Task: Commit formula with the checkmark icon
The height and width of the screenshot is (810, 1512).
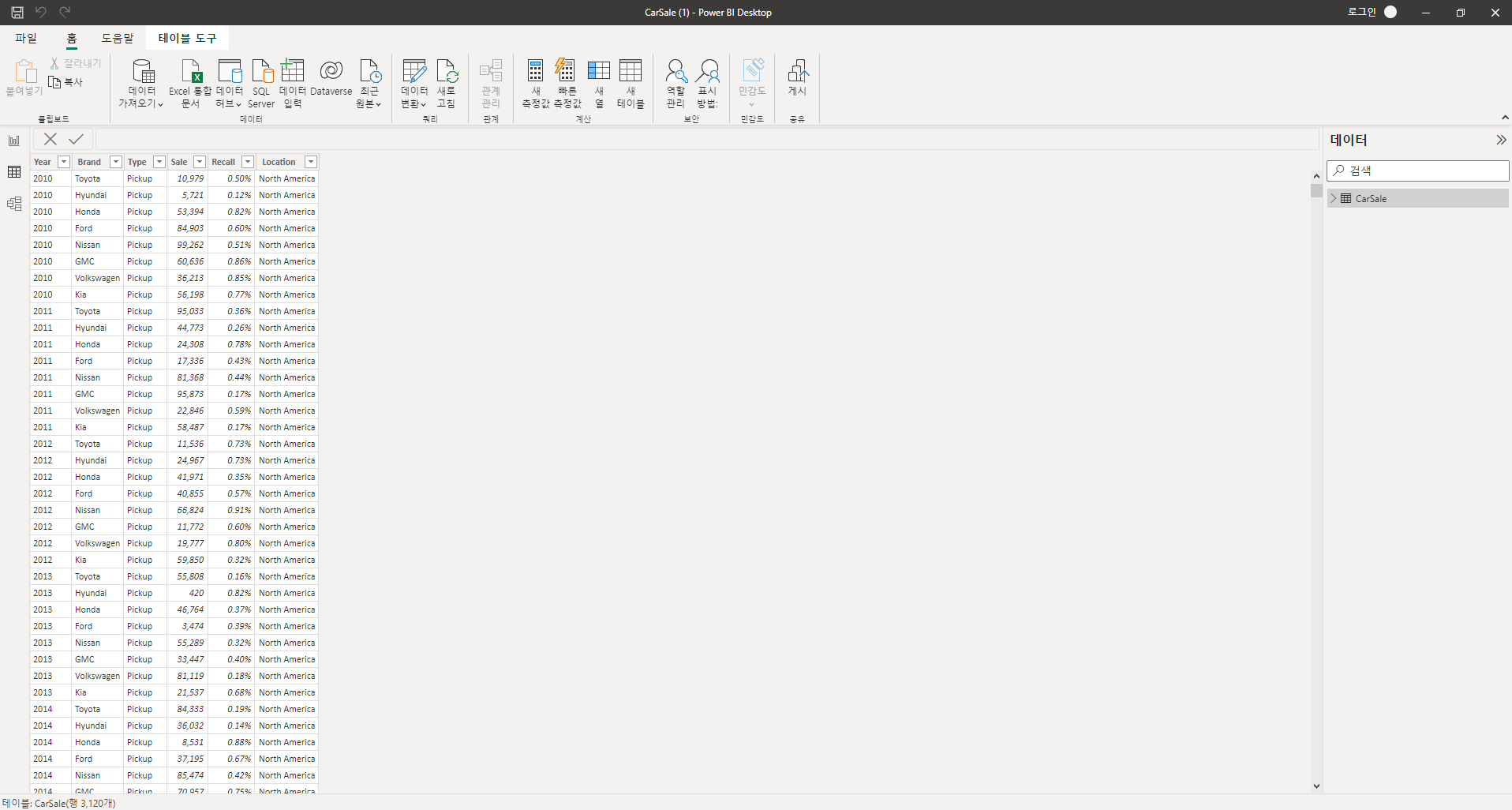Action: pos(76,139)
